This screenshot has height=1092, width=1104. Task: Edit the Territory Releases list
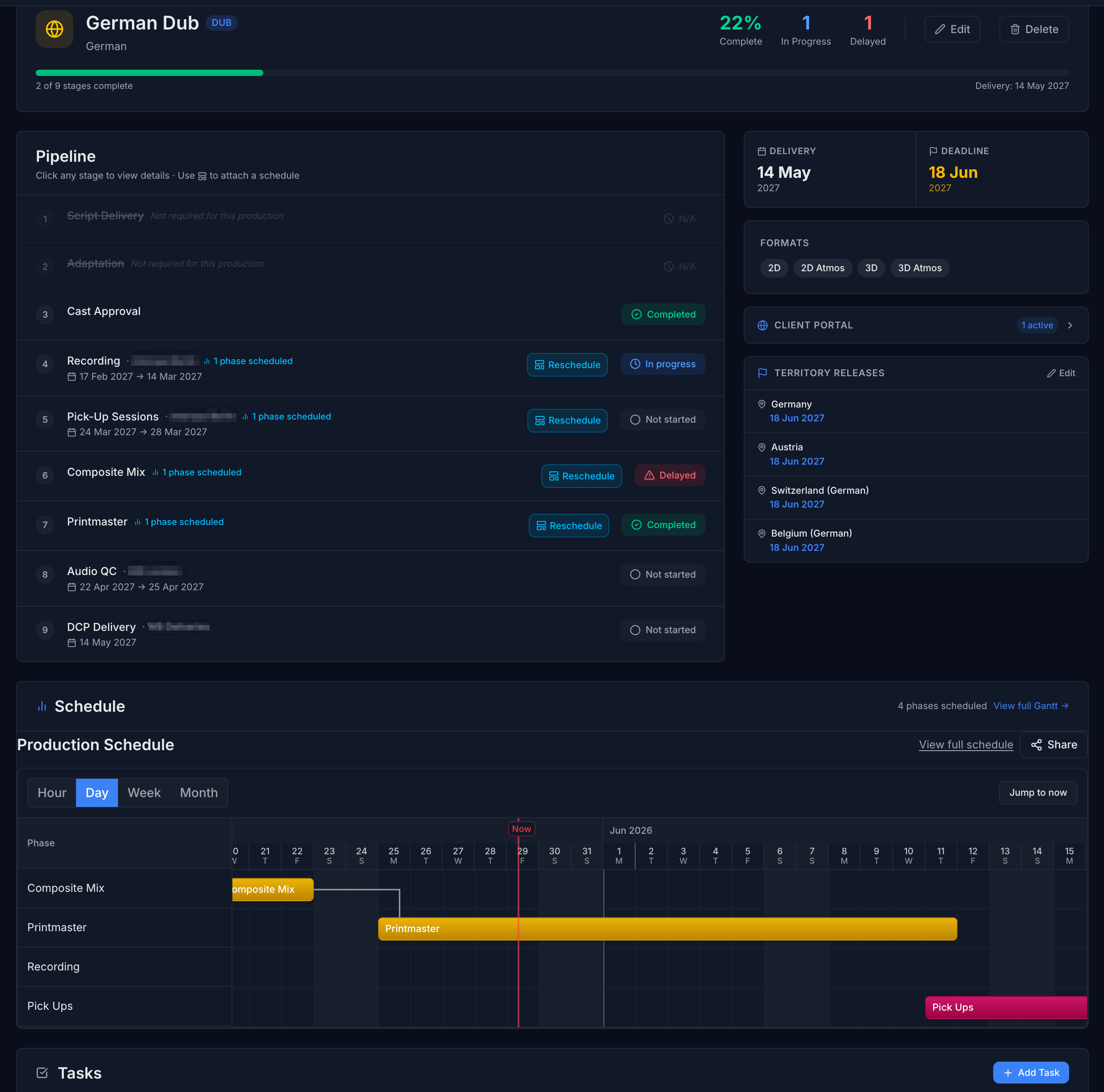pyautogui.click(x=1061, y=373)
